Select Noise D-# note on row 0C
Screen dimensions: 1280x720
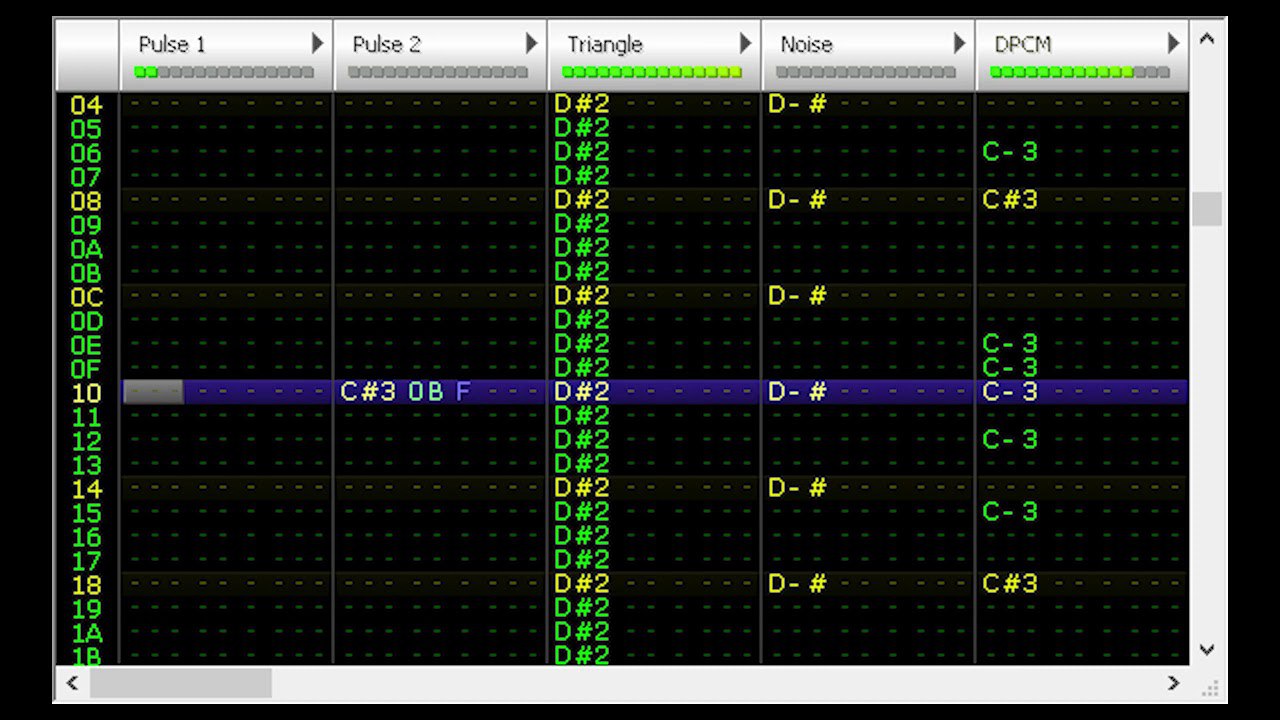[797, 295]
